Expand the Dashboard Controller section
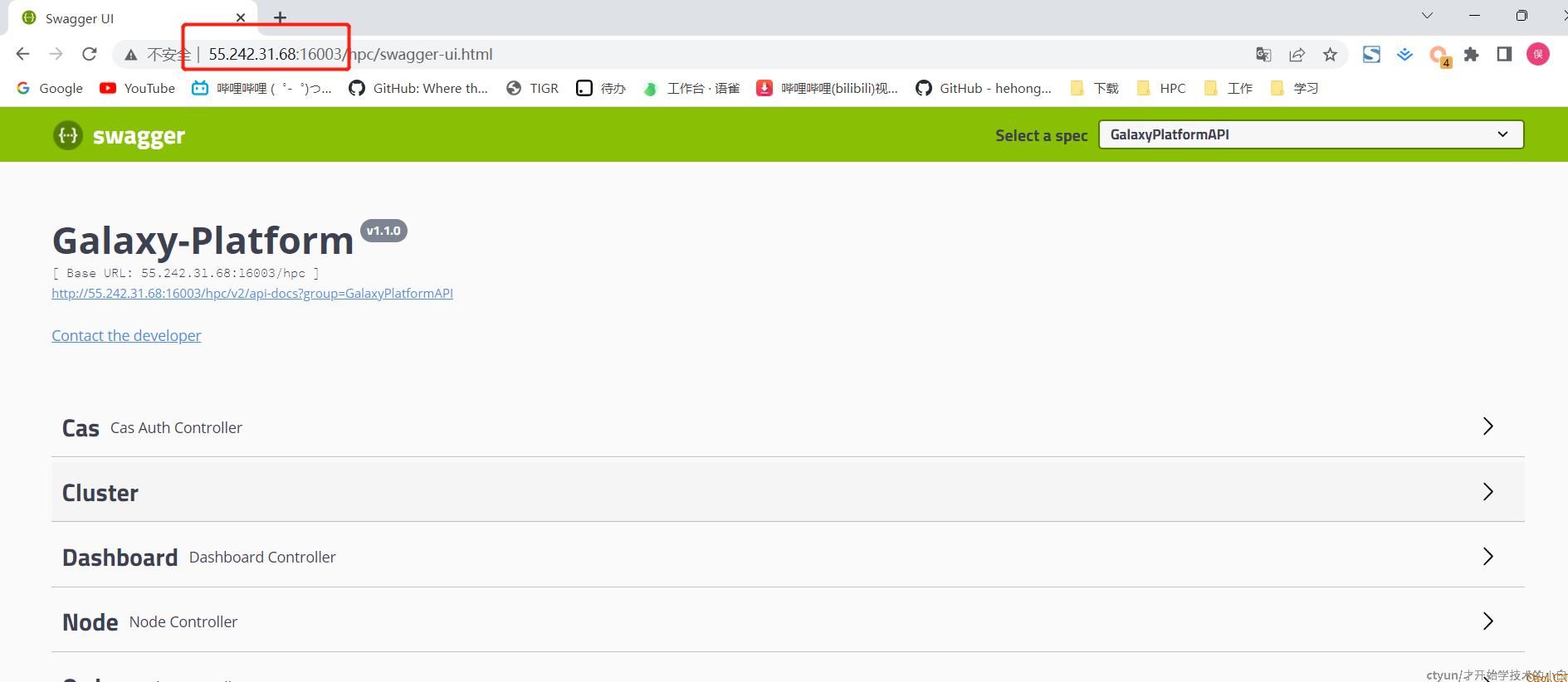This screenshot has height=682, width=1568. 788,557
